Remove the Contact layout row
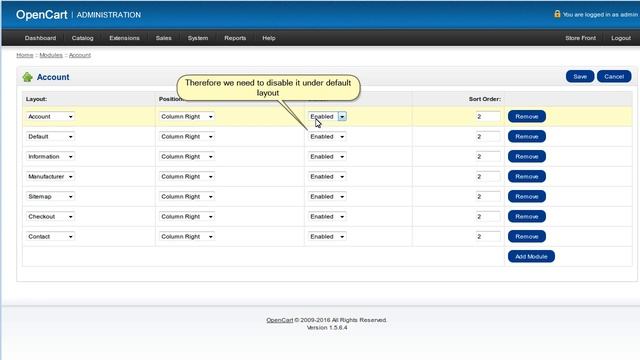This screenshot has height=360, width=640. 527,236
